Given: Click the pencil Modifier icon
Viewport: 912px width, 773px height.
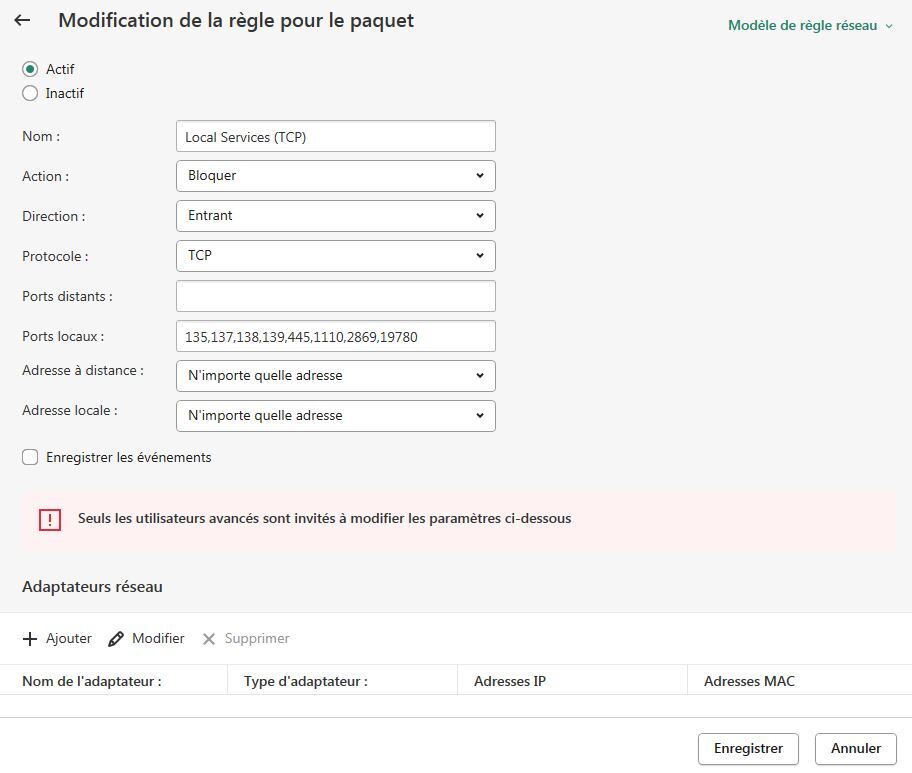Looking at the screenshot, I should 116,639.
